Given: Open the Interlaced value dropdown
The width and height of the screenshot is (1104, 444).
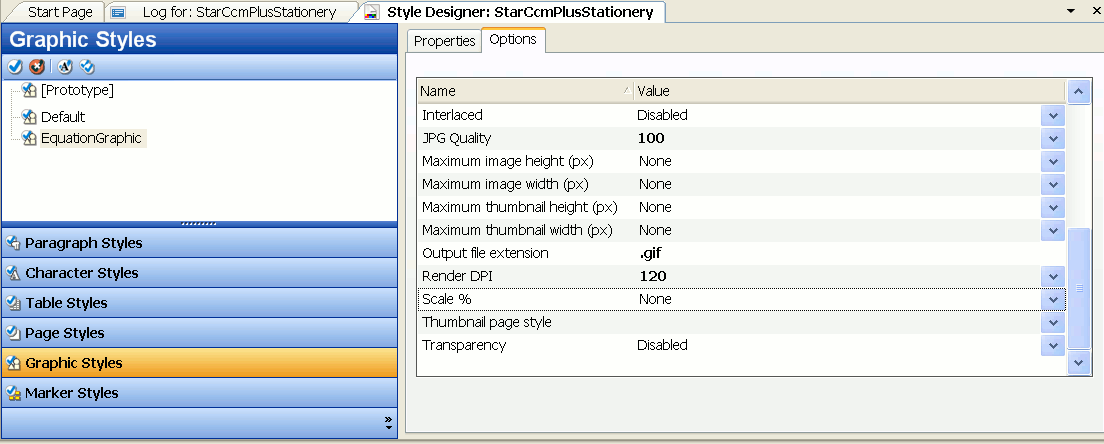Looking at the screenshot, I should 1053,116.
